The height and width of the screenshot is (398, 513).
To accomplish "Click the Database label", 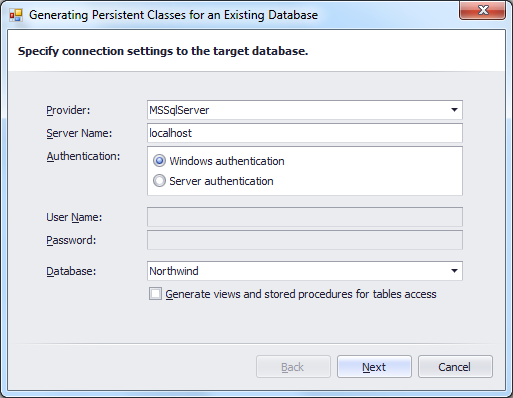I will (71, 271).
